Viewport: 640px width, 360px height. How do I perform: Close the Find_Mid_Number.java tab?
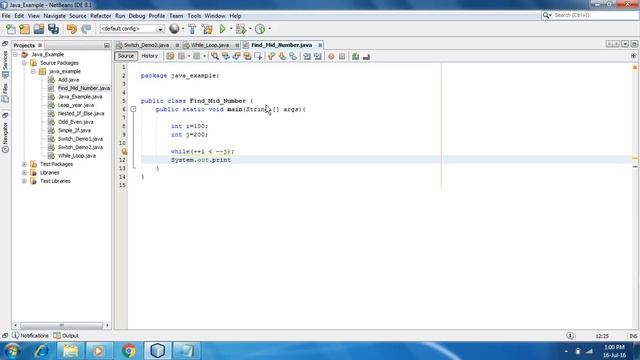point(320,45)
